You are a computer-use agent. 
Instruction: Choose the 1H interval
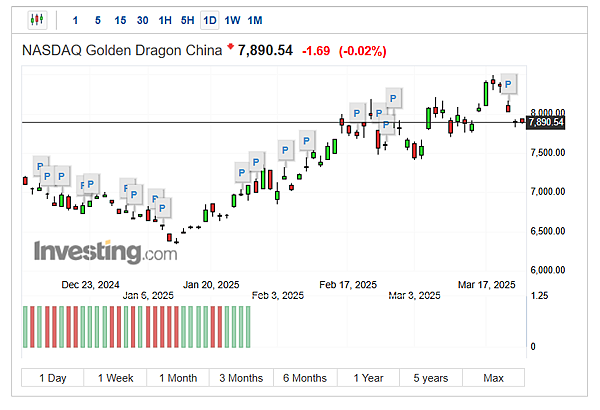165,20
